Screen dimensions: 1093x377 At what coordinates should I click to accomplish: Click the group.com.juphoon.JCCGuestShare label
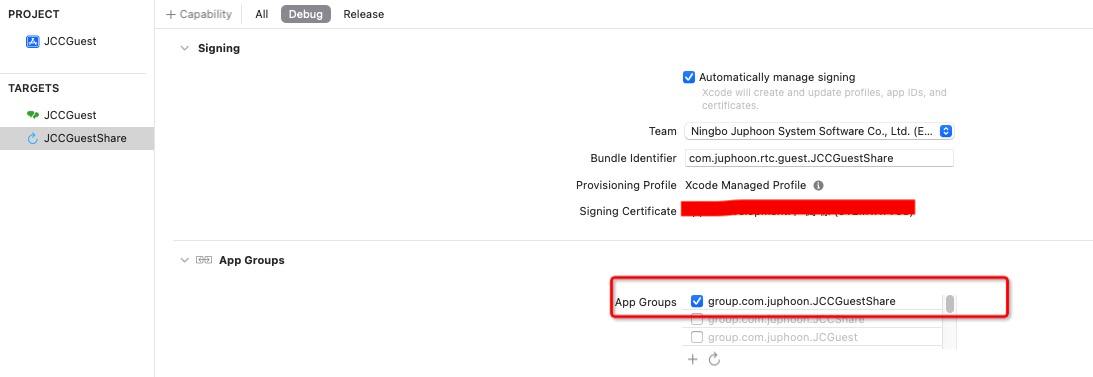[802, 301]
